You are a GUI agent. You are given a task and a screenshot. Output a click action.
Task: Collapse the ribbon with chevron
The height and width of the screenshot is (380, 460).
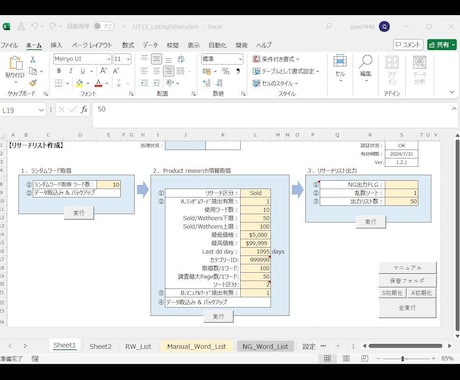[x=452, y=92]
